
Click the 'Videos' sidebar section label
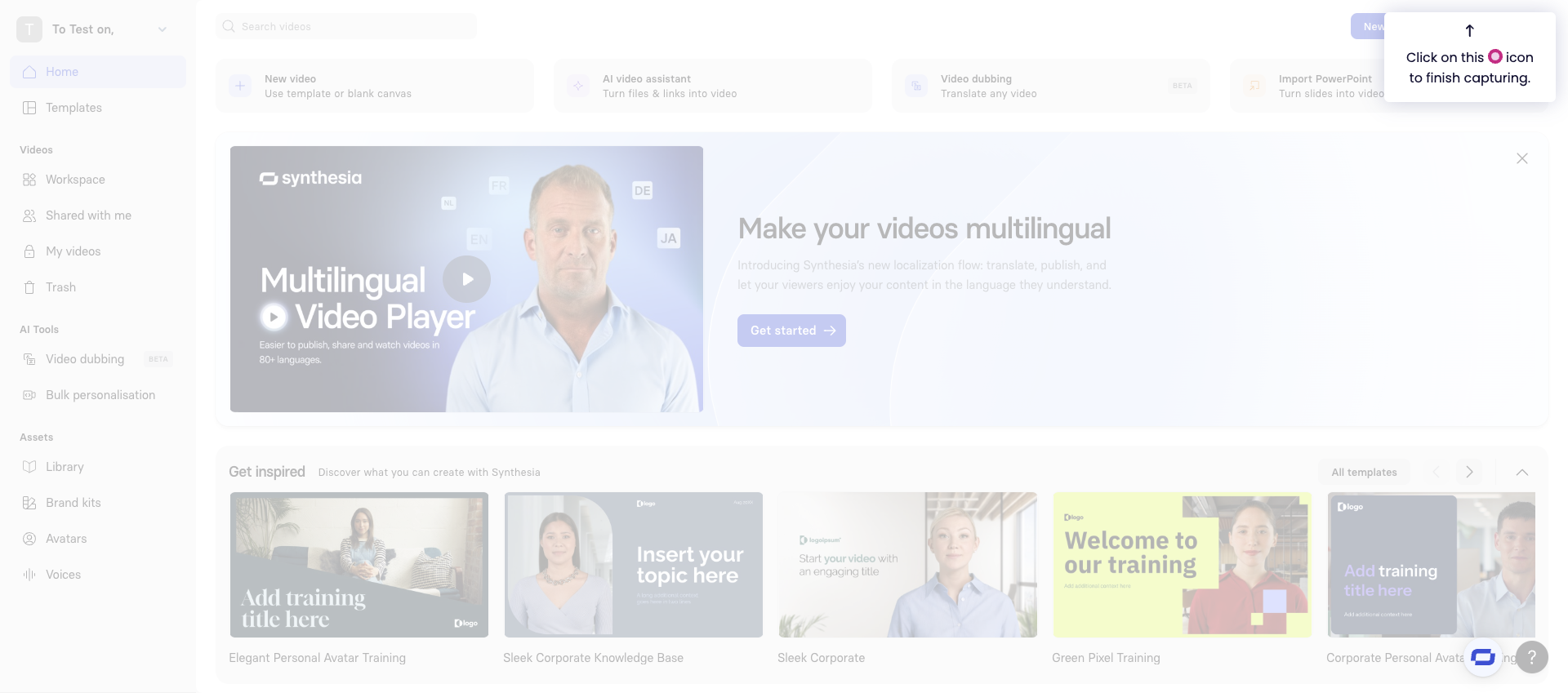click(x=36, y=150)
